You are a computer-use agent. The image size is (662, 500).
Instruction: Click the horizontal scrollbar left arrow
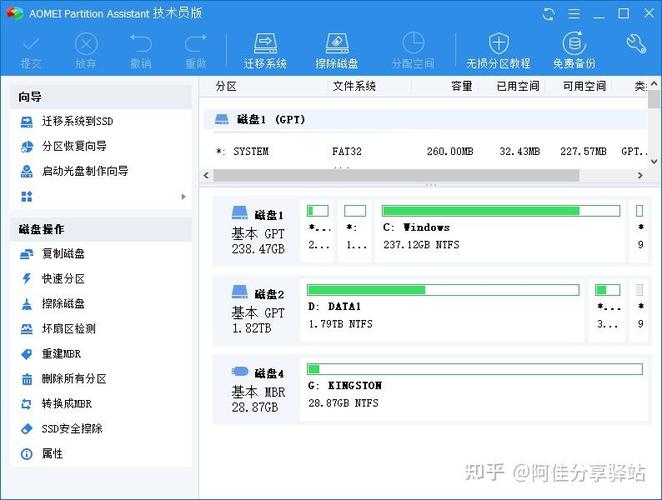click(x=206, y=175)
